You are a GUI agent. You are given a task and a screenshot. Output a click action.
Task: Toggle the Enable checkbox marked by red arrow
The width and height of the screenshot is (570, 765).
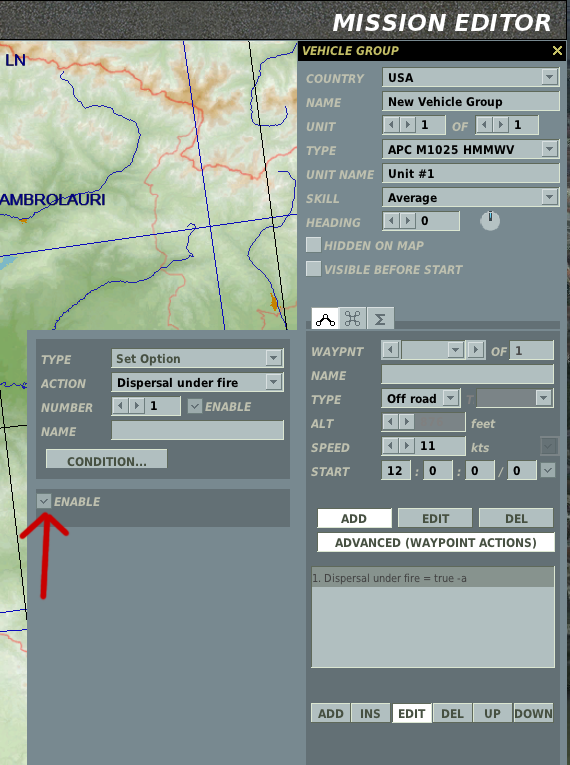44,501
